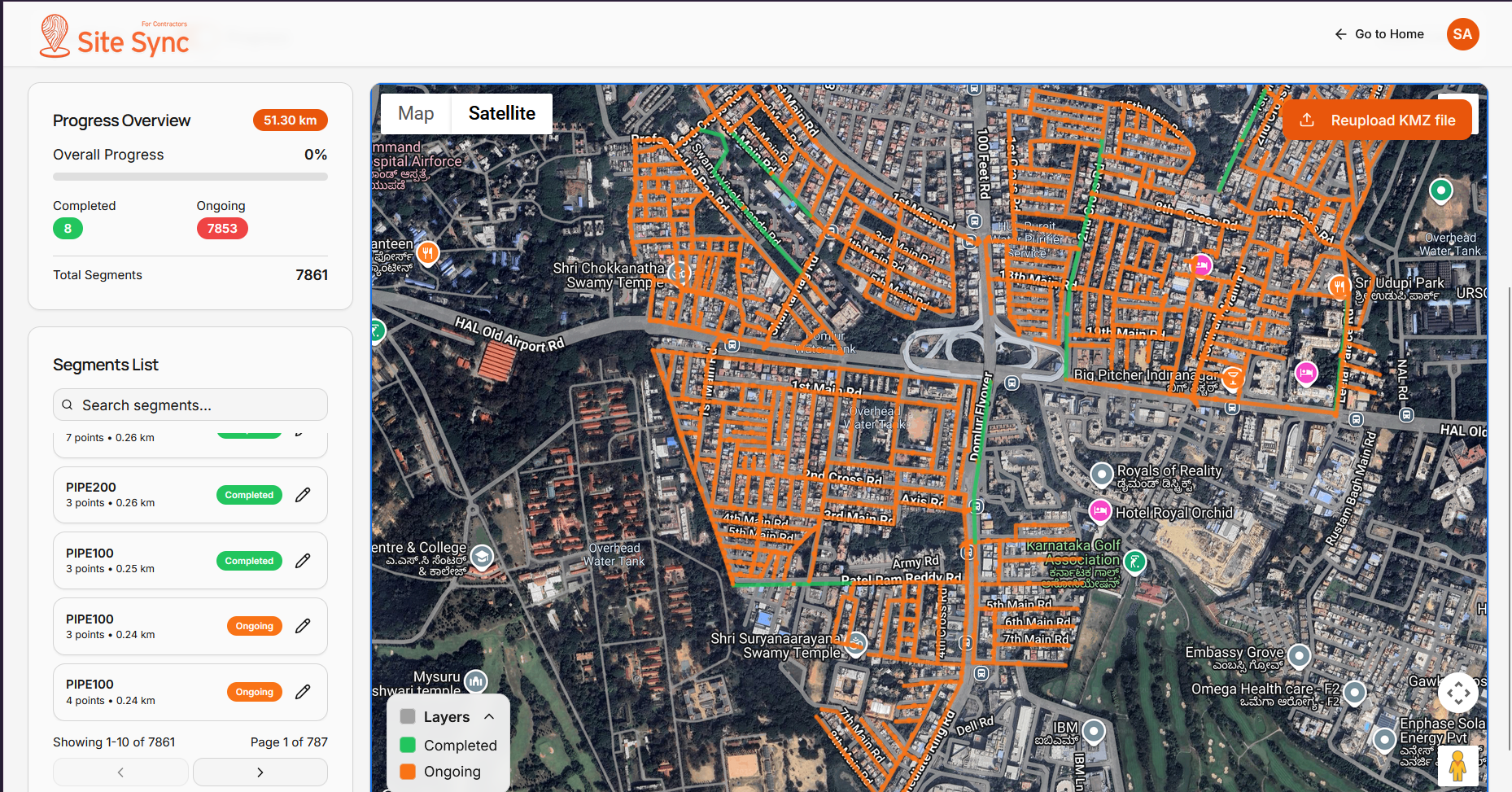Click the Enphase Solar Energy marker

[1384, 739]
